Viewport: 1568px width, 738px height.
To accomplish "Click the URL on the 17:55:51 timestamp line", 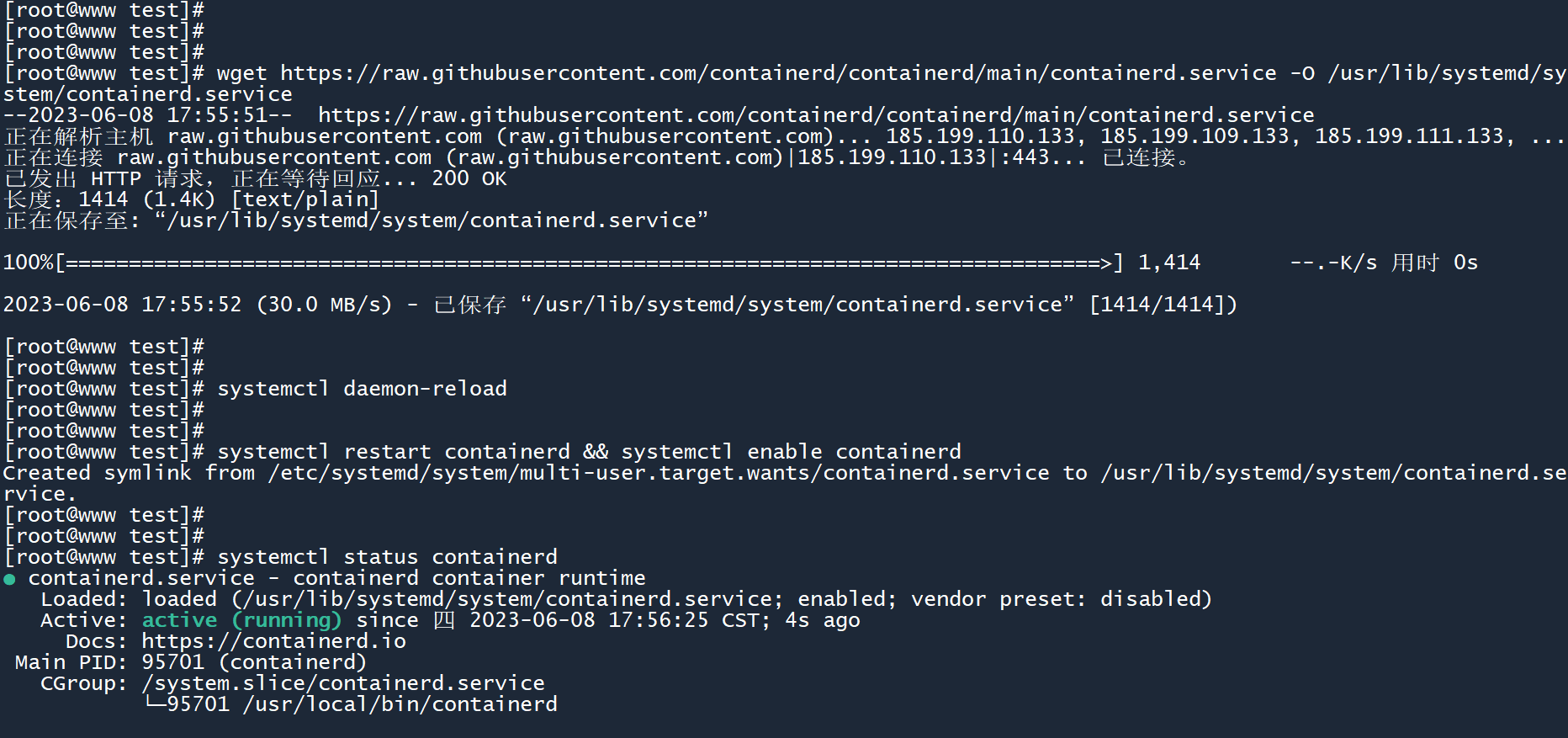I will [x=815, y=115].
